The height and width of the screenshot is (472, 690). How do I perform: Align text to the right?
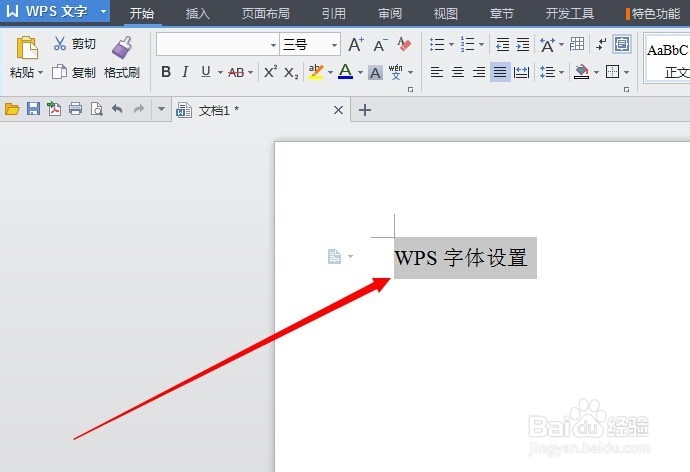pyautogui.click(x=479, y=72)
